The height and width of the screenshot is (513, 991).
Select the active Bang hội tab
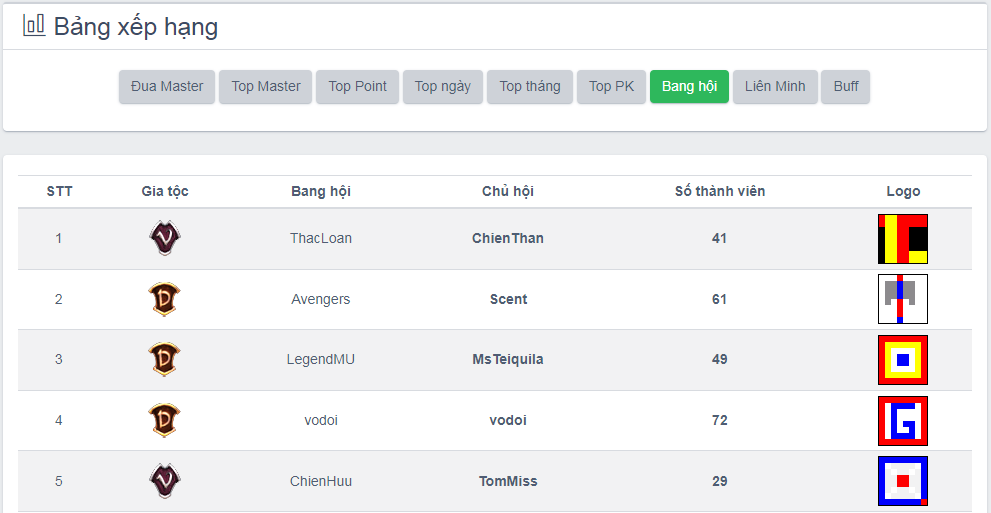689,86
